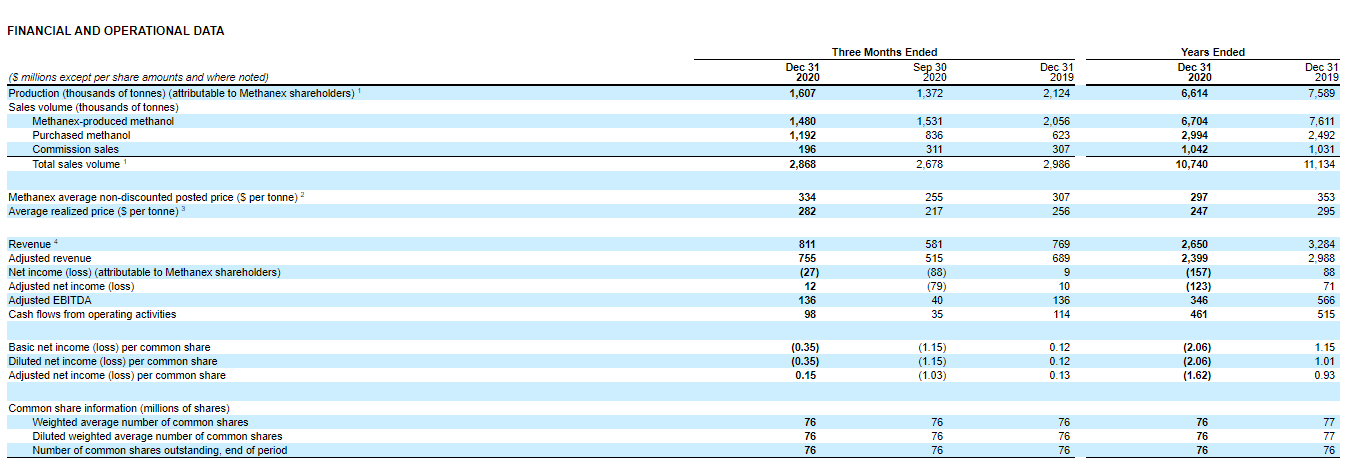
Task: Click Adjusted EBITDA yearly value 566
Action: [x=1328, y=300]
